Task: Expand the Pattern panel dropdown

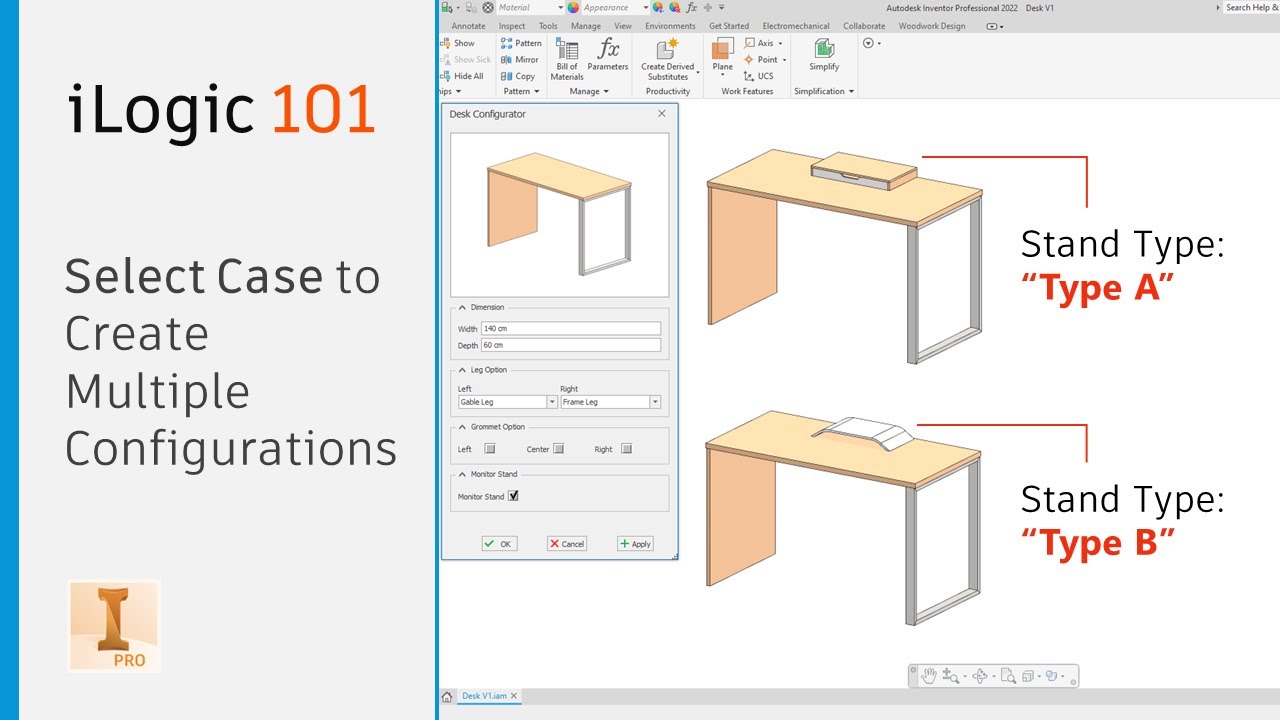Action: pos(537,91)
